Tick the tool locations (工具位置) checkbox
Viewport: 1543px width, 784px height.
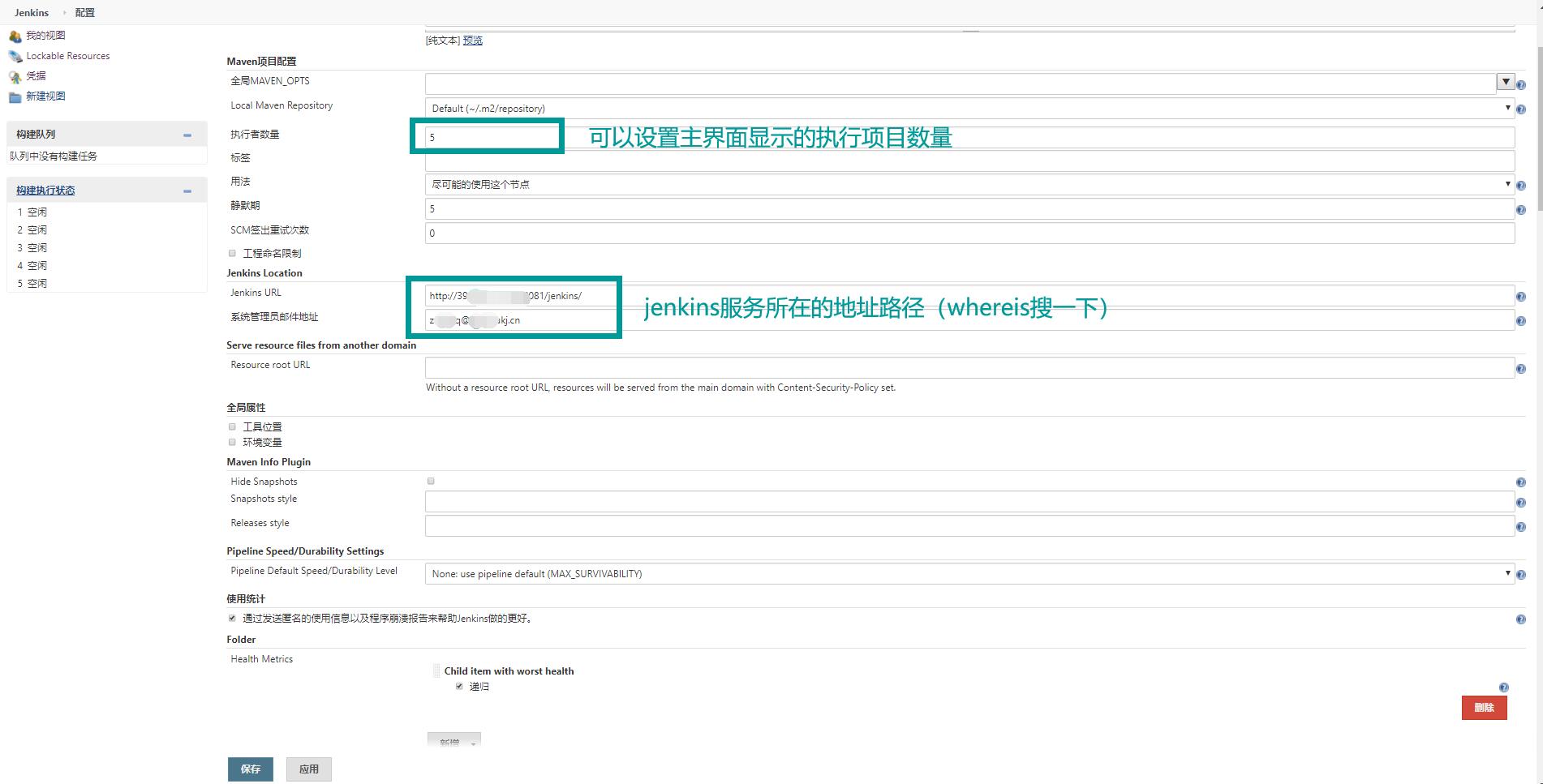pos(233,426)
